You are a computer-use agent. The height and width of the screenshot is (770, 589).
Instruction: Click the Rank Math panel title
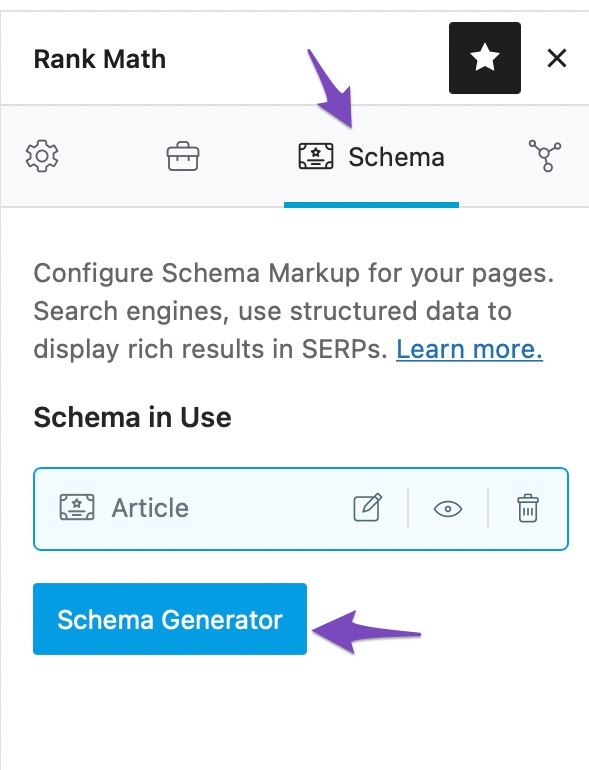[x=100, y=59]
